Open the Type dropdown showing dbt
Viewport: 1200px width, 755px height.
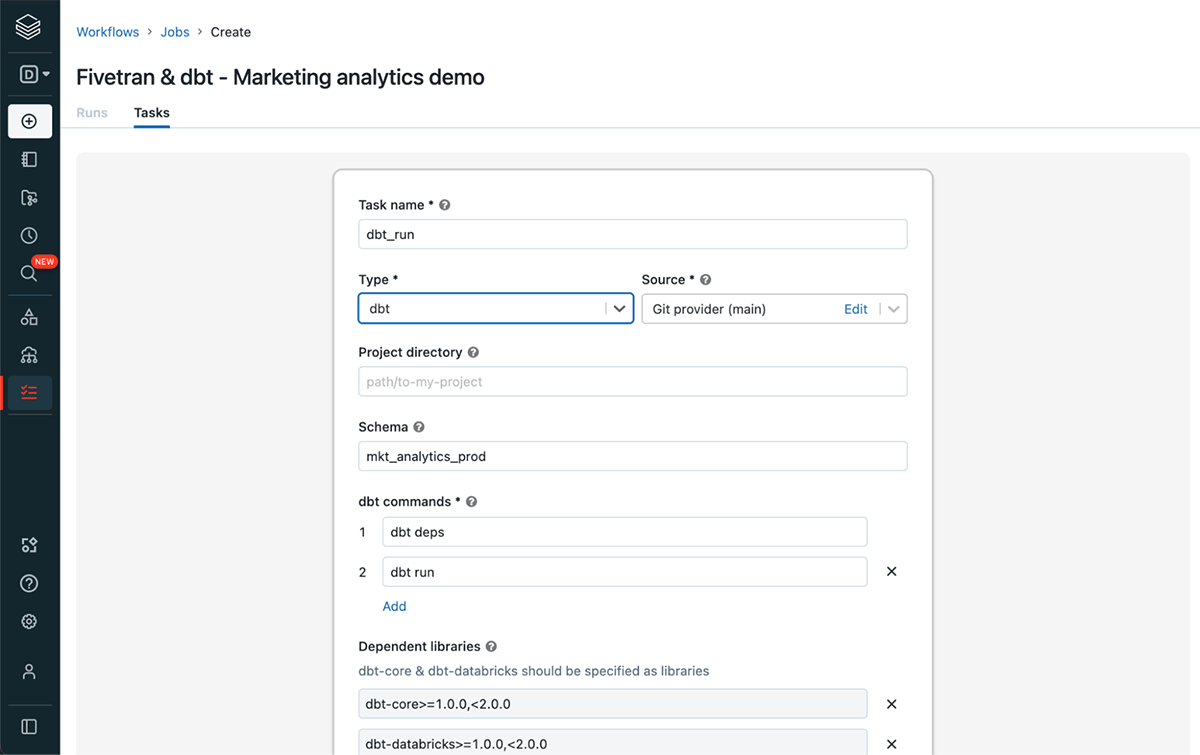495,309
